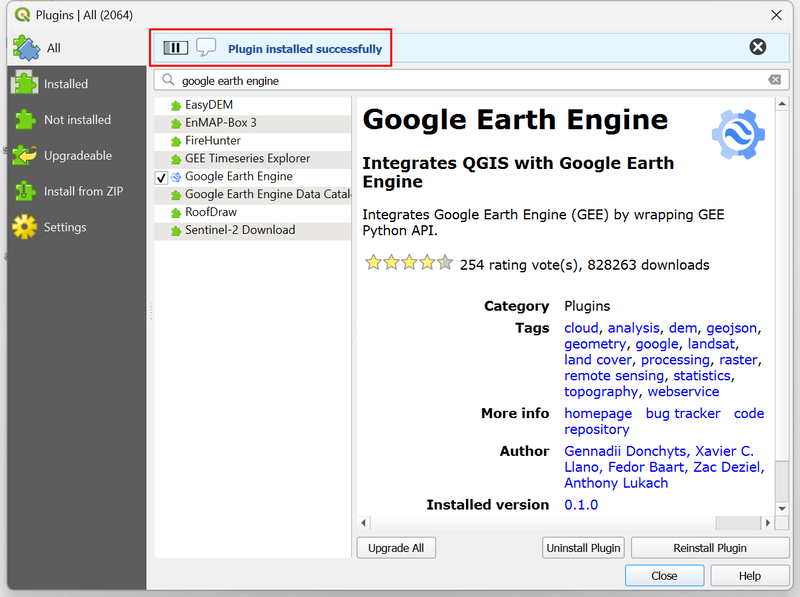The image size is (800, 597).
Task: Pick Google Earth Engine Data Catalog plugin
Action: 253,194
